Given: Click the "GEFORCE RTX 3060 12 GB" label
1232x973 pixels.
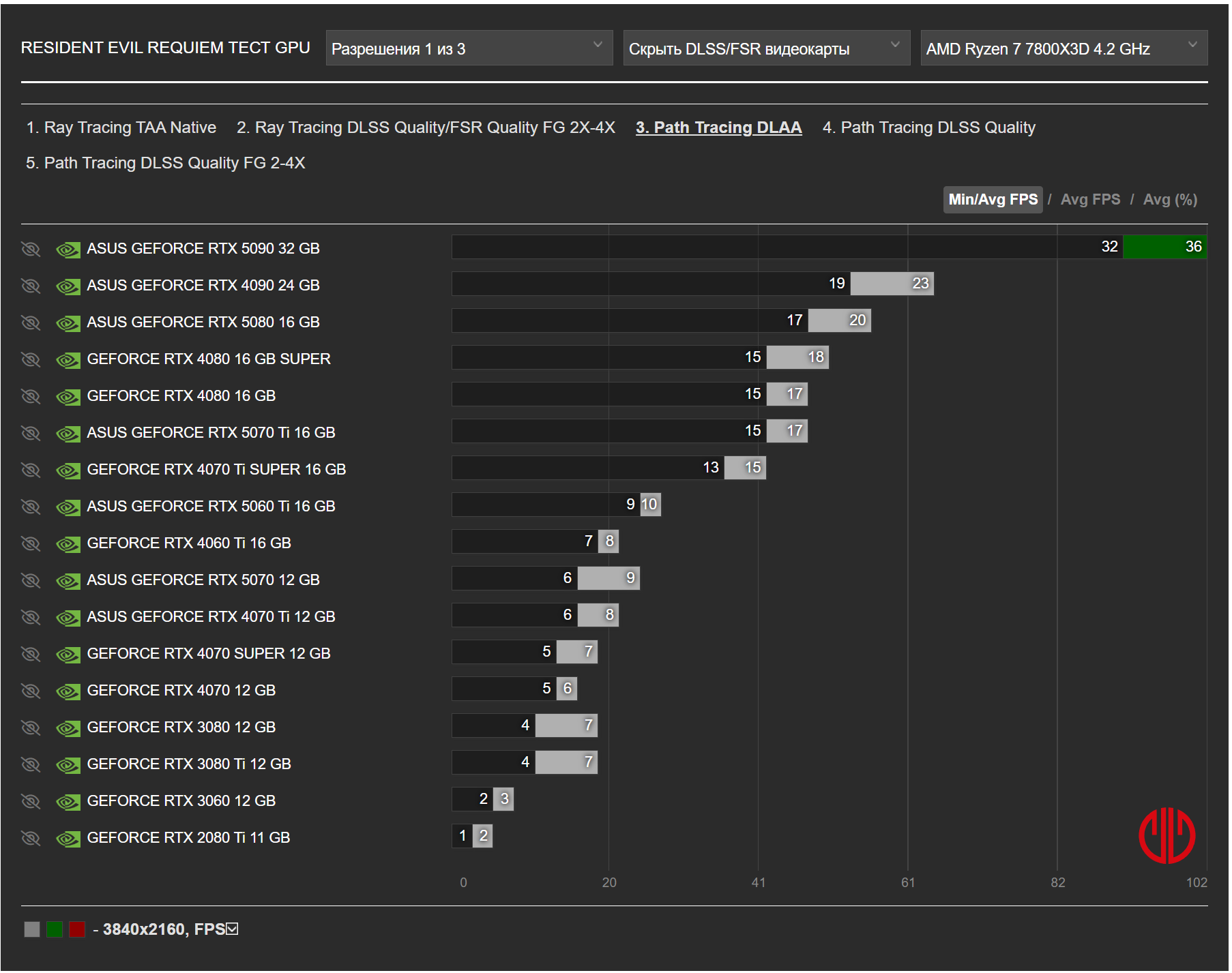Looking at the screenshot, I should [x=181, y=801].
